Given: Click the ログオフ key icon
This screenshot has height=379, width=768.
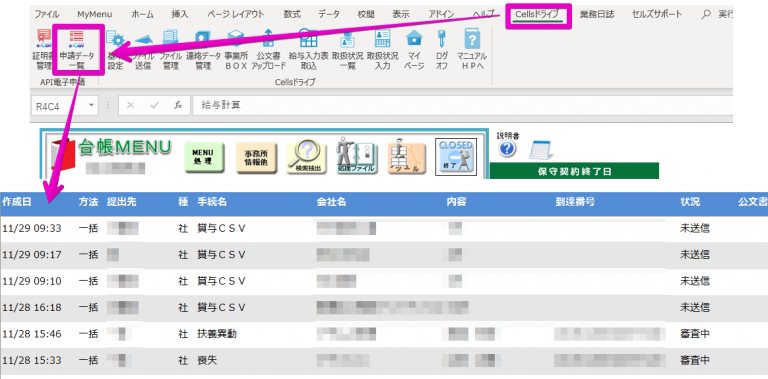Looking at the screenshot, I should click(x=441, y=49).
